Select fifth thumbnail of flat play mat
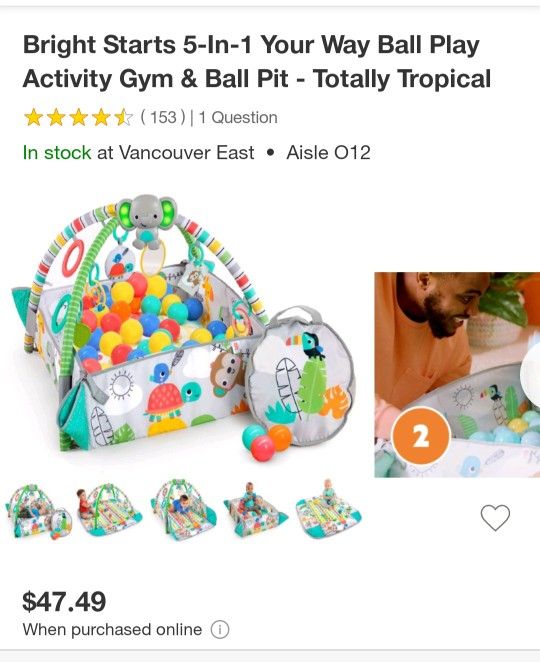 point(329,508)
